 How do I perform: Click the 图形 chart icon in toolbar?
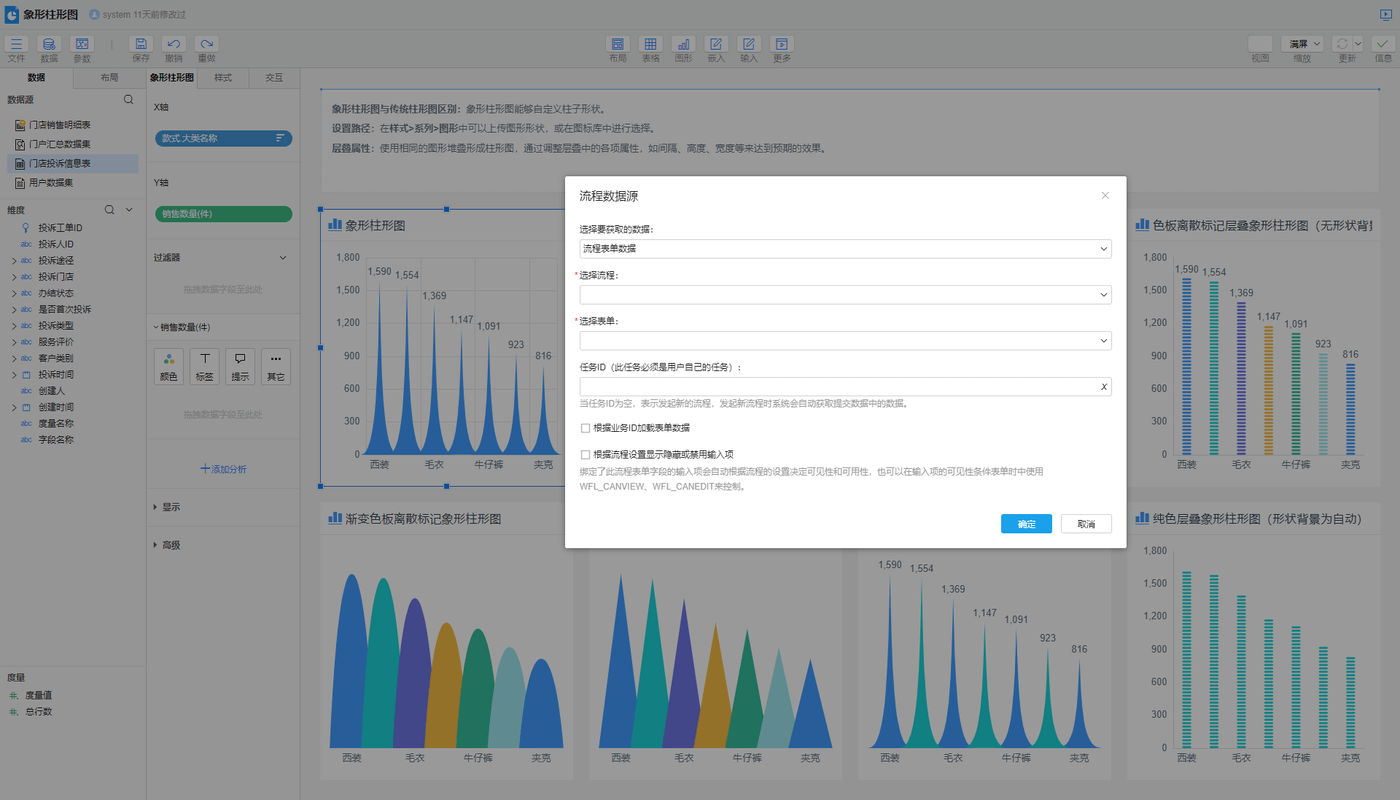coord(683,44)
